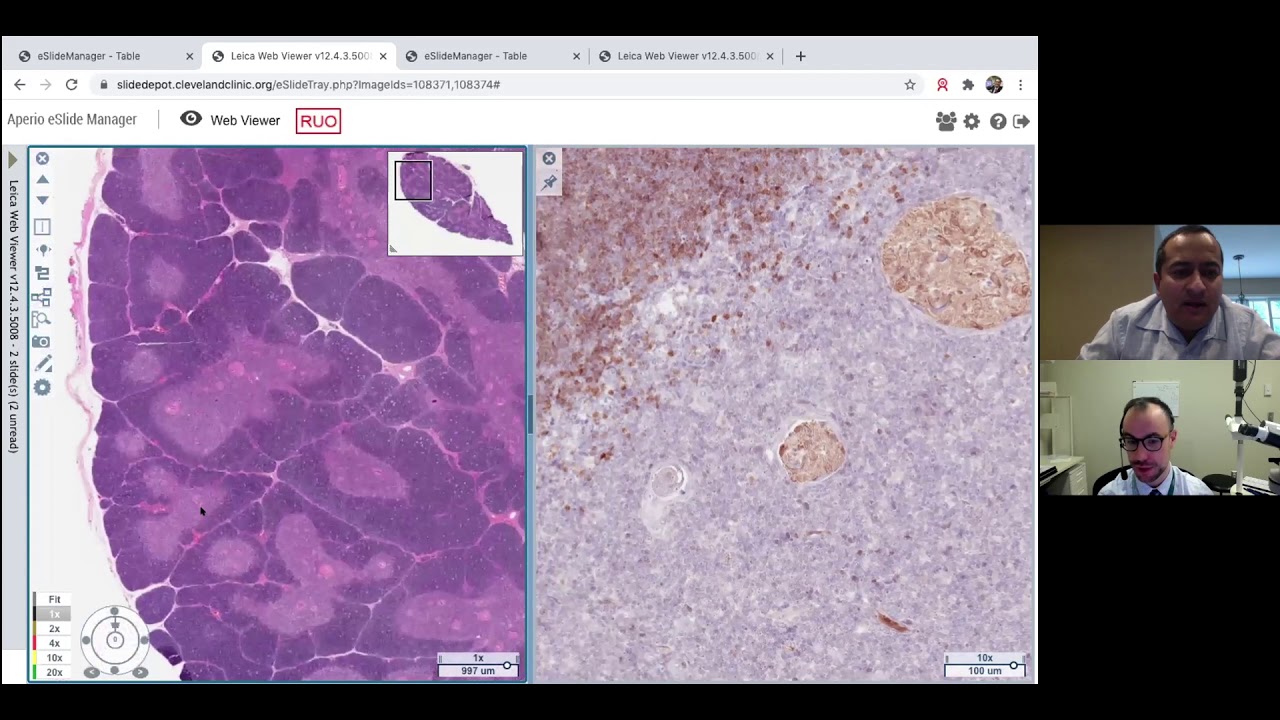The image size is (1280, 720).
Task: Select the 20x magnification level
Action: pyautogui.click(x=54, y=672)
